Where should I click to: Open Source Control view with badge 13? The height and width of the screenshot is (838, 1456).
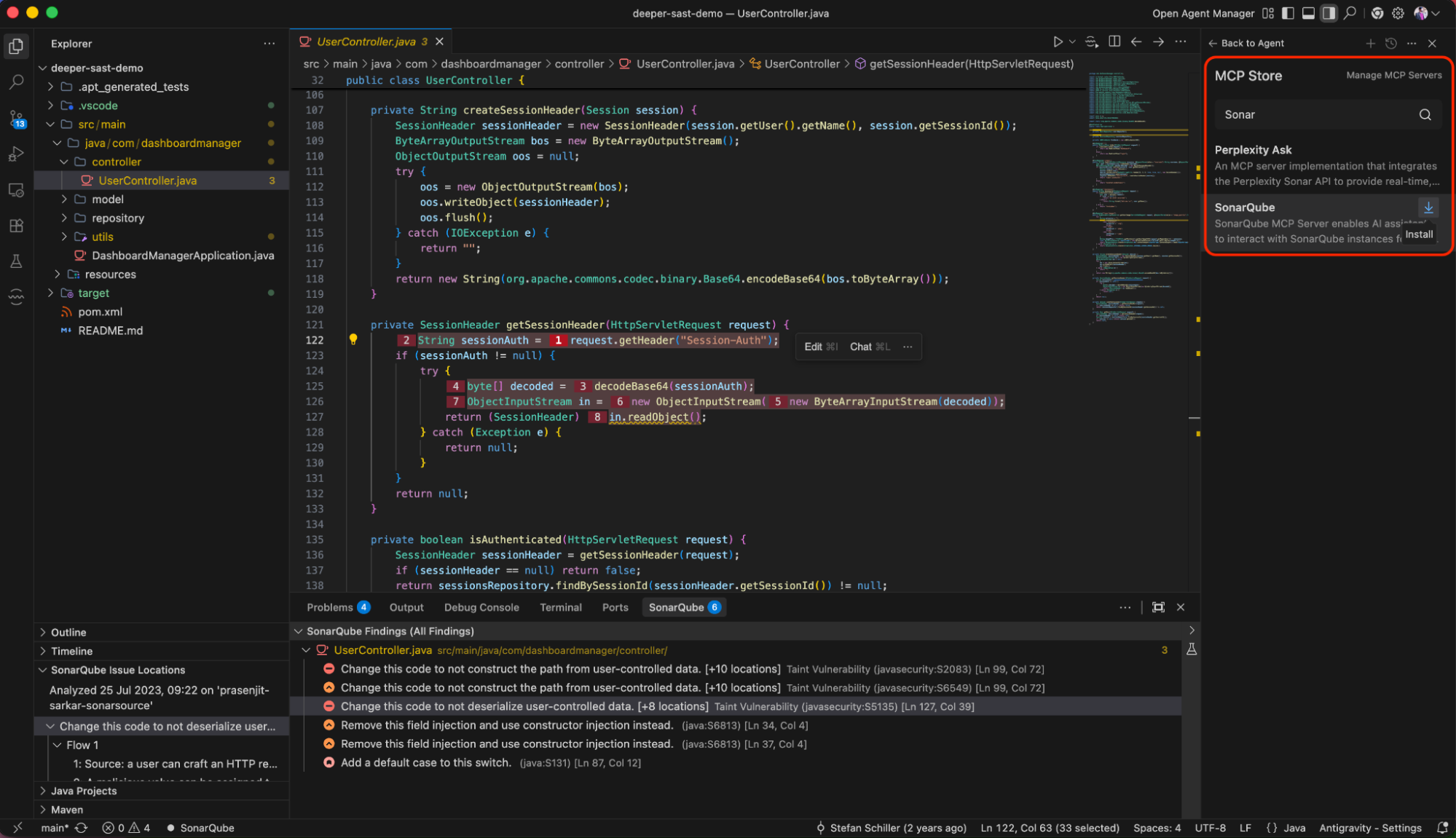(x=16, y=118)
